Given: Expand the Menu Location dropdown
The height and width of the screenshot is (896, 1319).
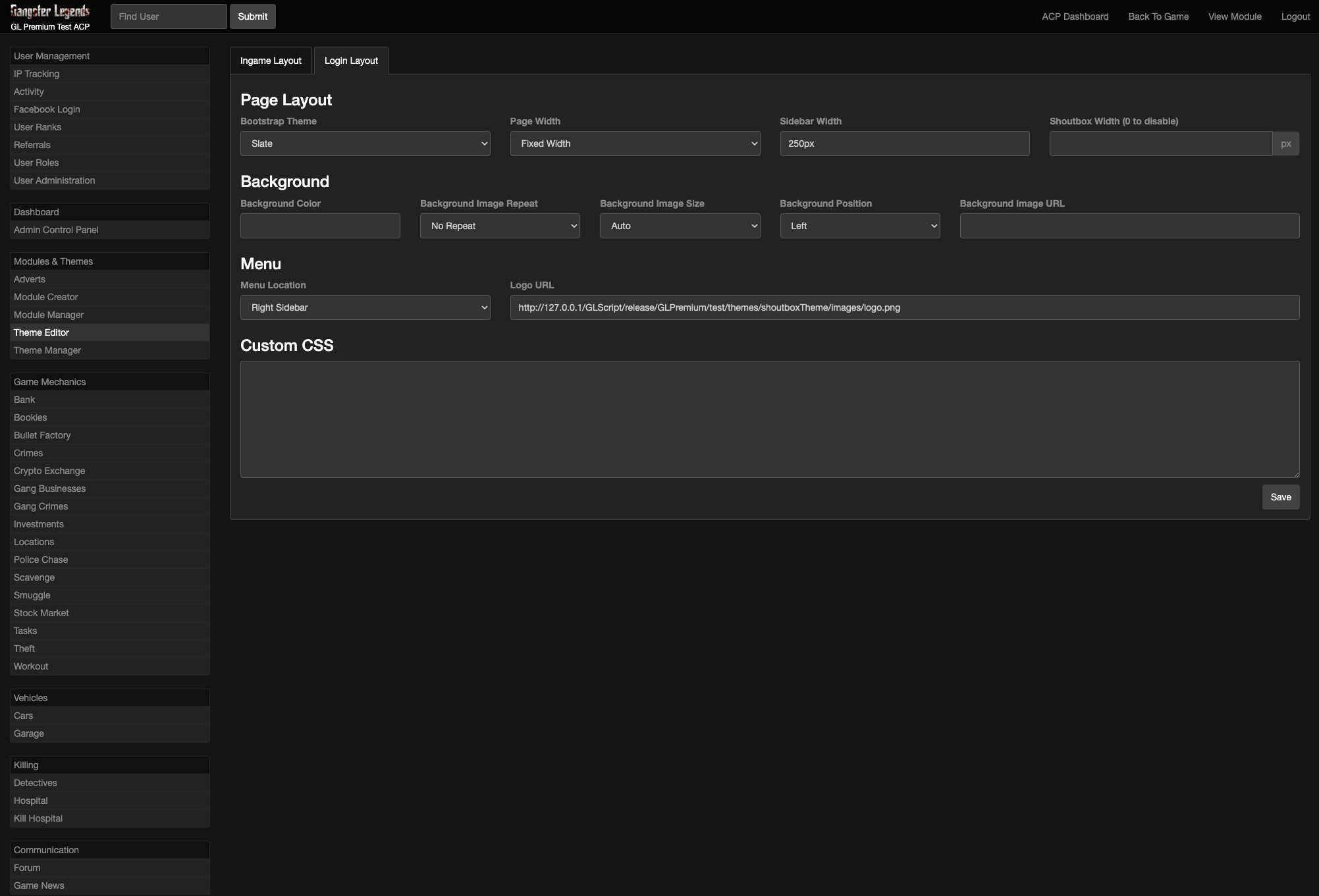Looking at the screenshot, I should (x=365, y=307).
